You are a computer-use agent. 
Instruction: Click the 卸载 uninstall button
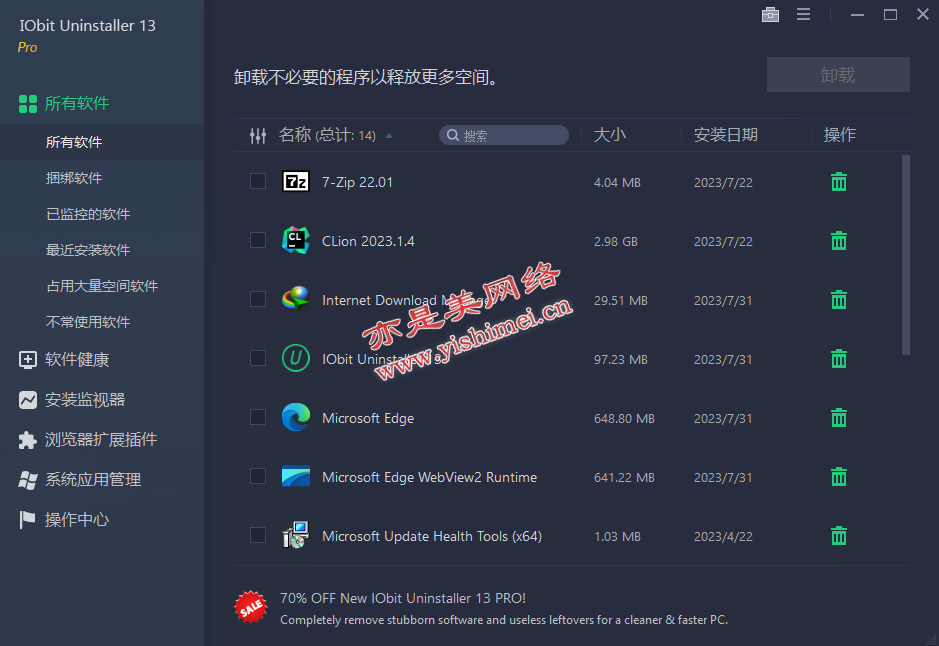[x=838, y=75]
